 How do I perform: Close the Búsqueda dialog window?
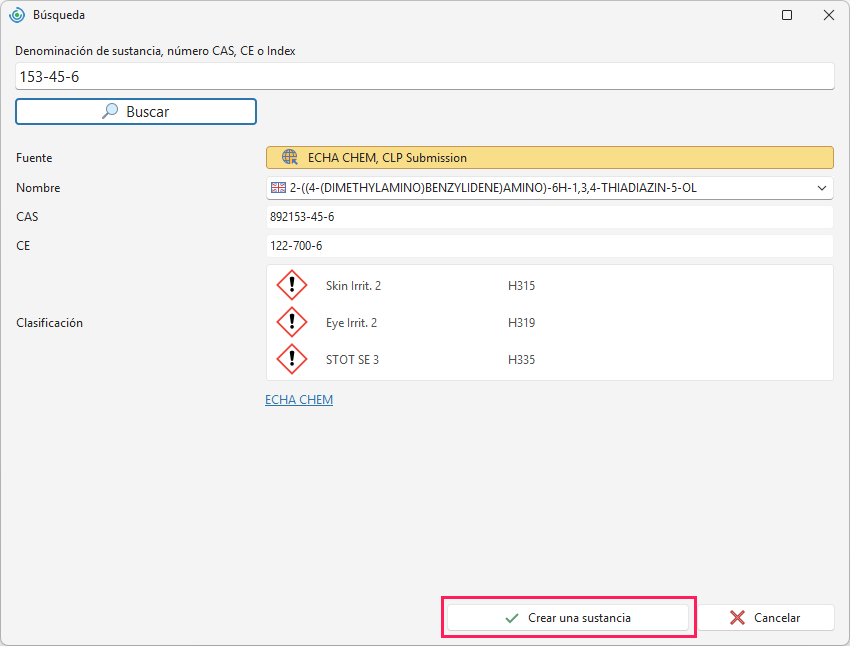click(829, 15)
